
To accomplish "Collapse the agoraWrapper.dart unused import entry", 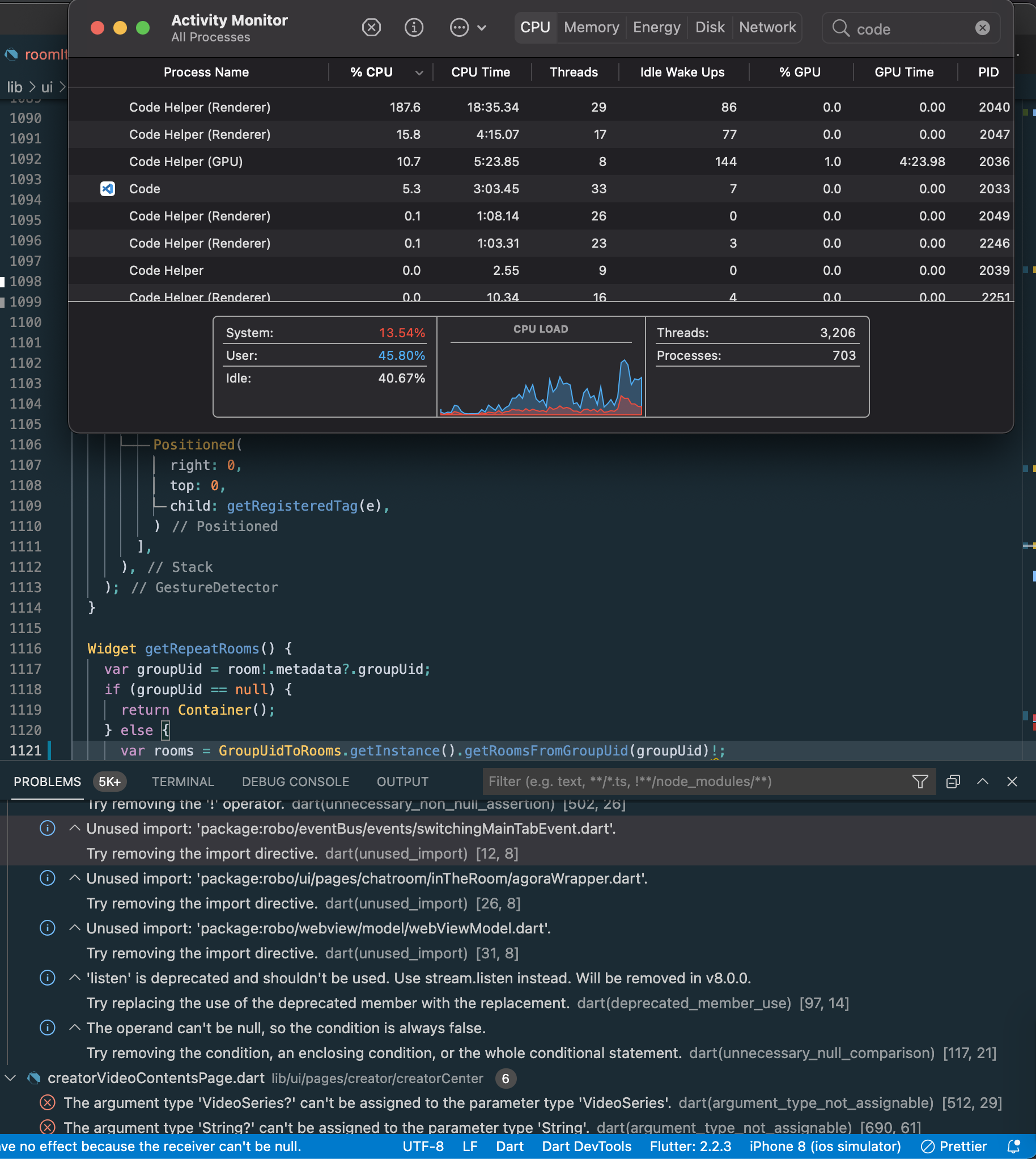I will pyautogui.click(x=75, y=878).
